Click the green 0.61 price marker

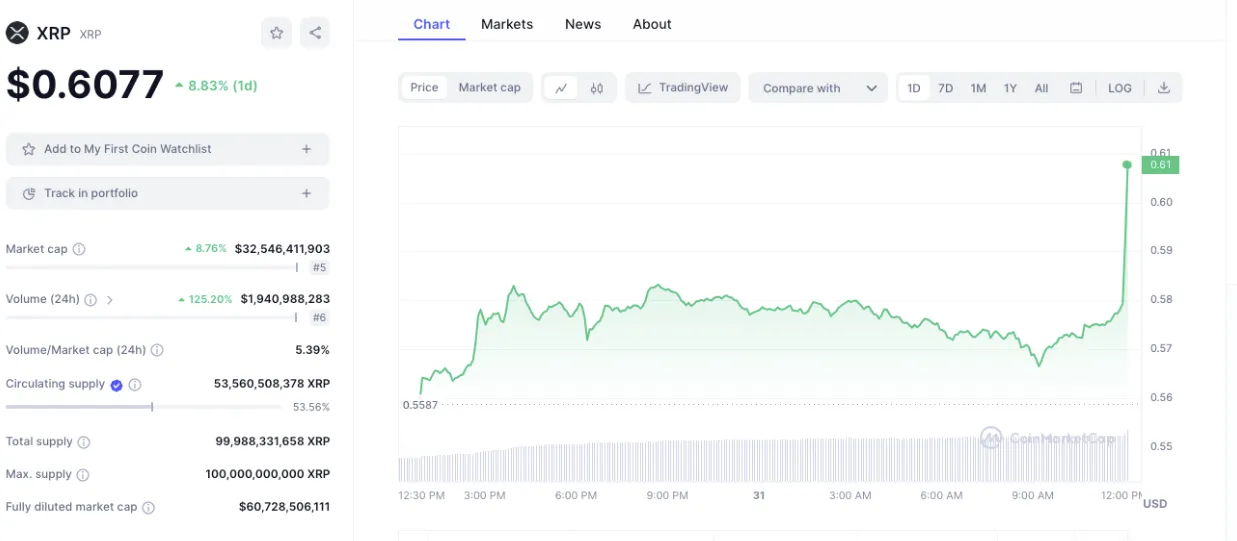point(1160,165)
